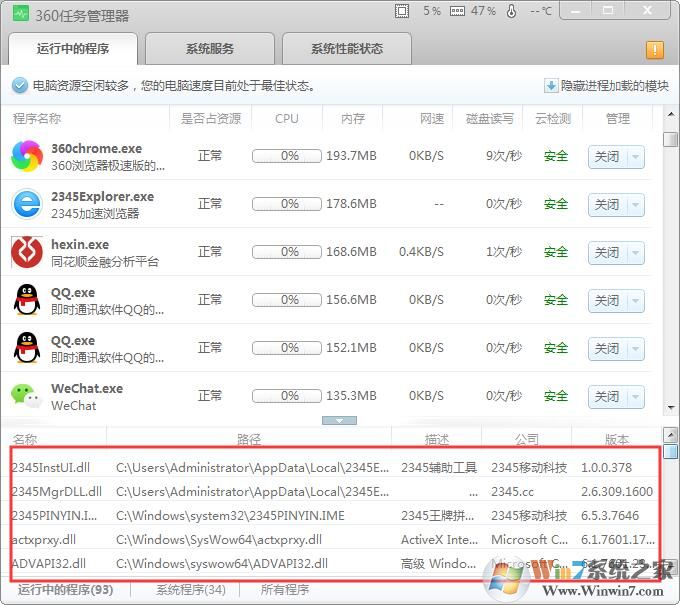Expand 关闭 dropdown arrow for 152.1MB QQ.exe
This screenshot has height=605, width=680.
[x=636, y=349]
